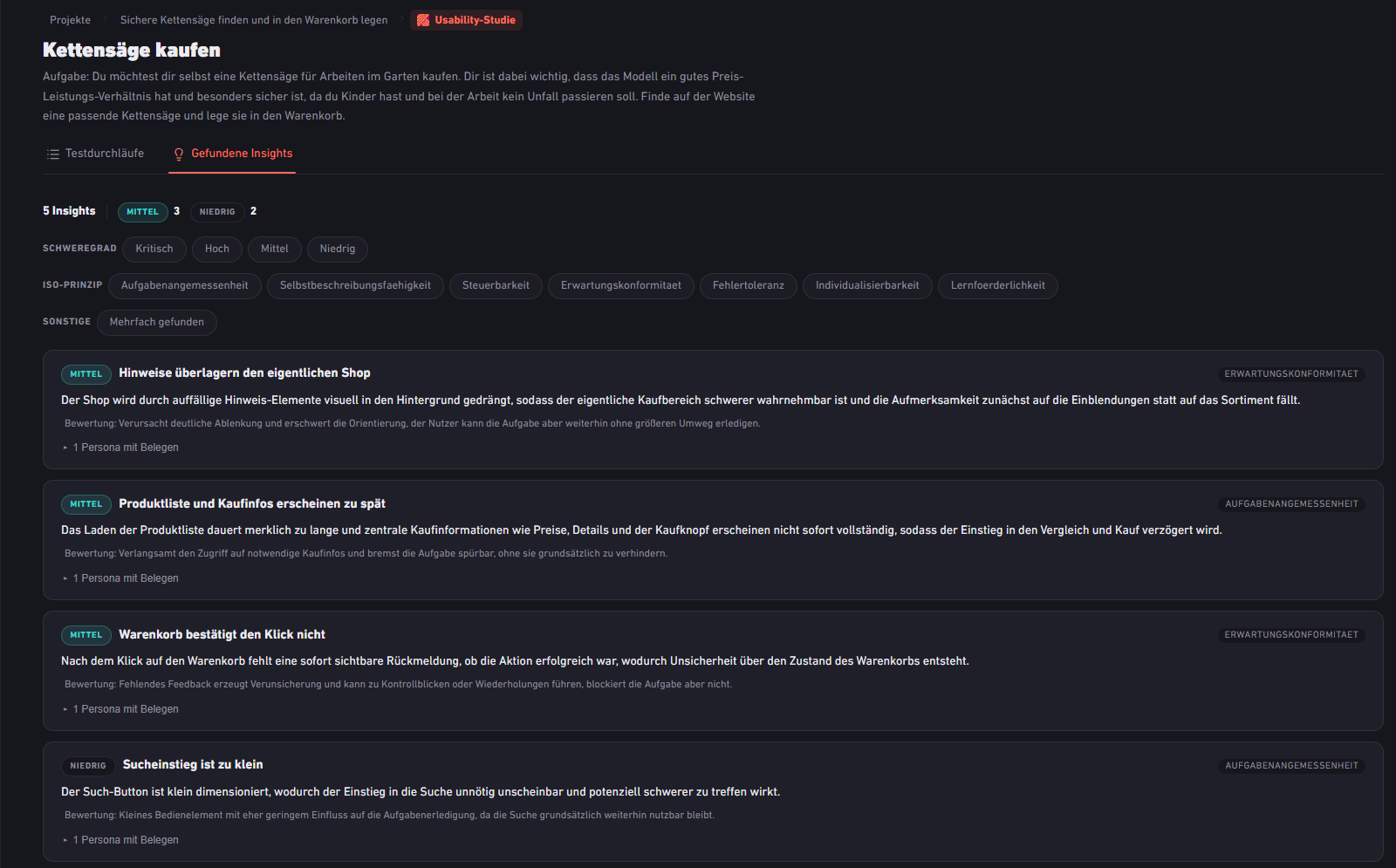
Task: Click the lightbulb icon of Gefundene Insights
Action: coord(179,154)
